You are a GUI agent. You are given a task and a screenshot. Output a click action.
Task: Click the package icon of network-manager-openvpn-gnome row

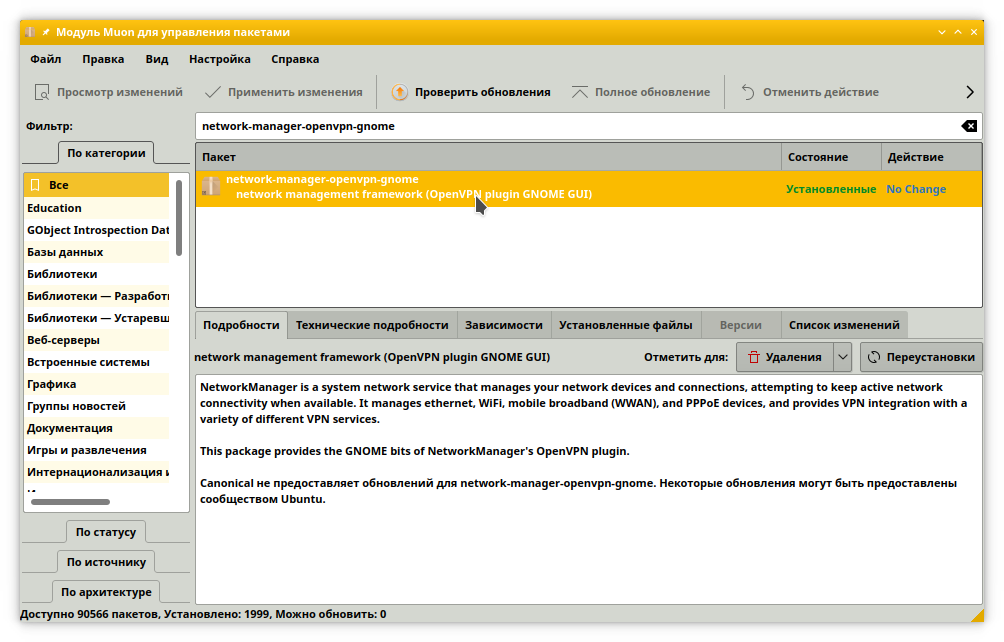coord(211,186)
